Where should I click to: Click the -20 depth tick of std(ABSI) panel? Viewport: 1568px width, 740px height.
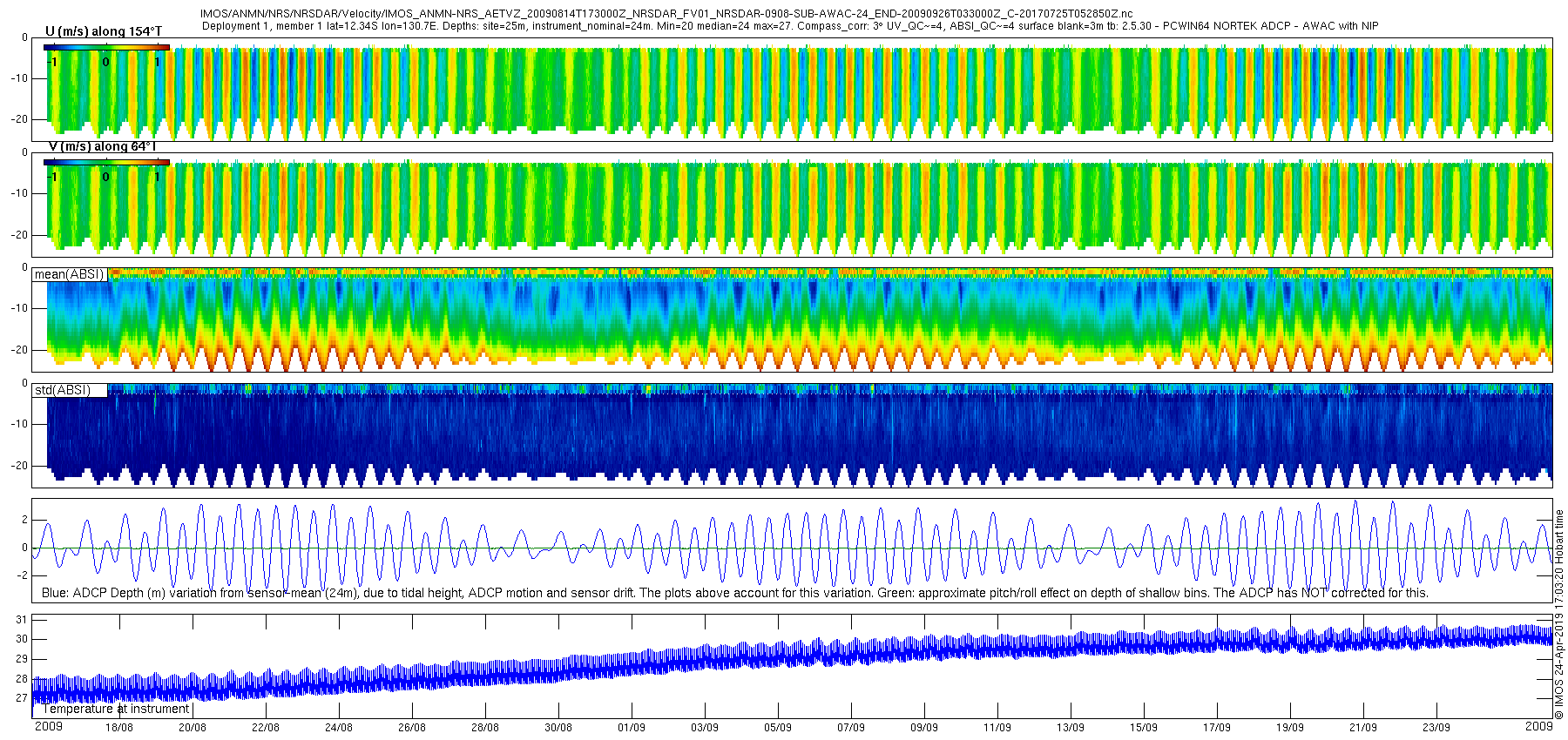pyautogui.click(x=17, y=466)
